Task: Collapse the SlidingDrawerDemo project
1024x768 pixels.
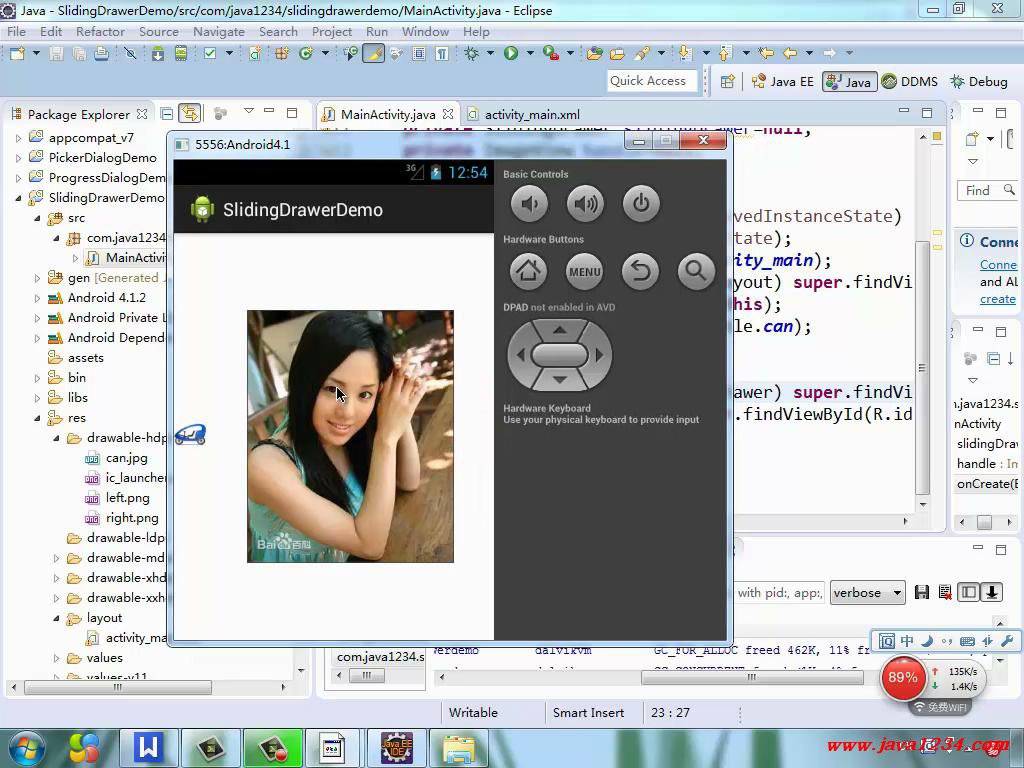Action: tap(18, 198)
